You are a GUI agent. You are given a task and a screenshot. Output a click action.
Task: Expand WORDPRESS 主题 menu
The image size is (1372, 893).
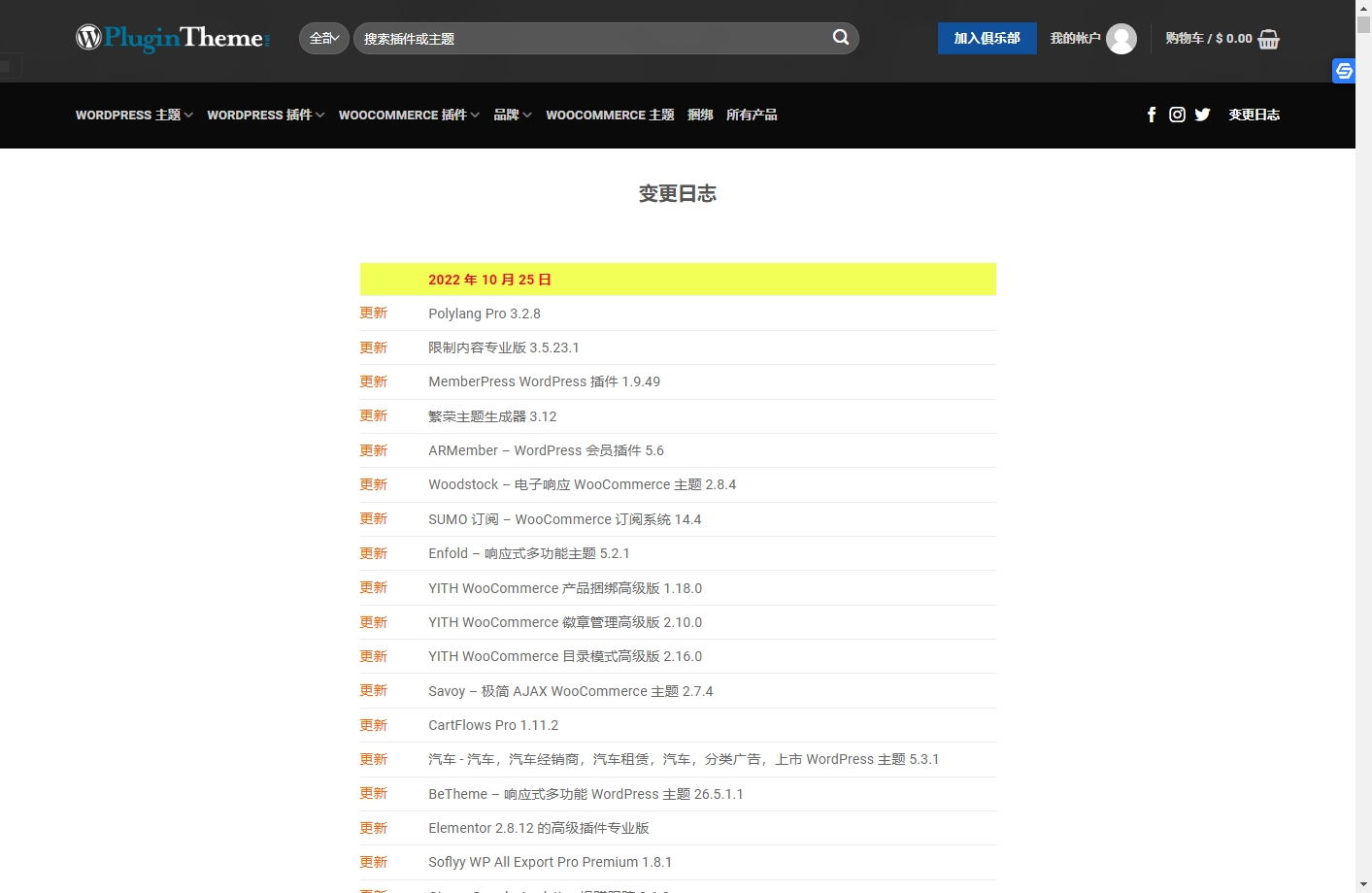[134, 115]
